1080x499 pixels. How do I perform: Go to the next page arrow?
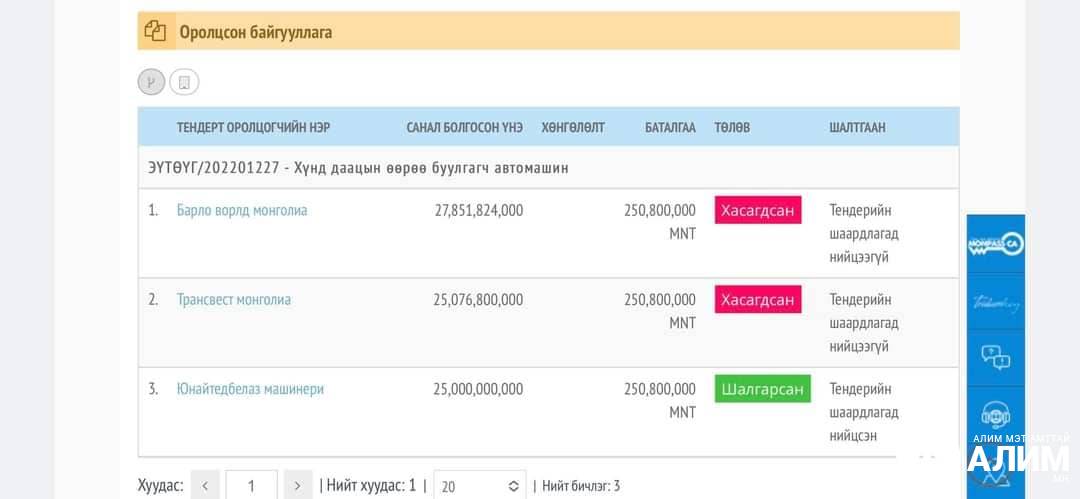298,486
